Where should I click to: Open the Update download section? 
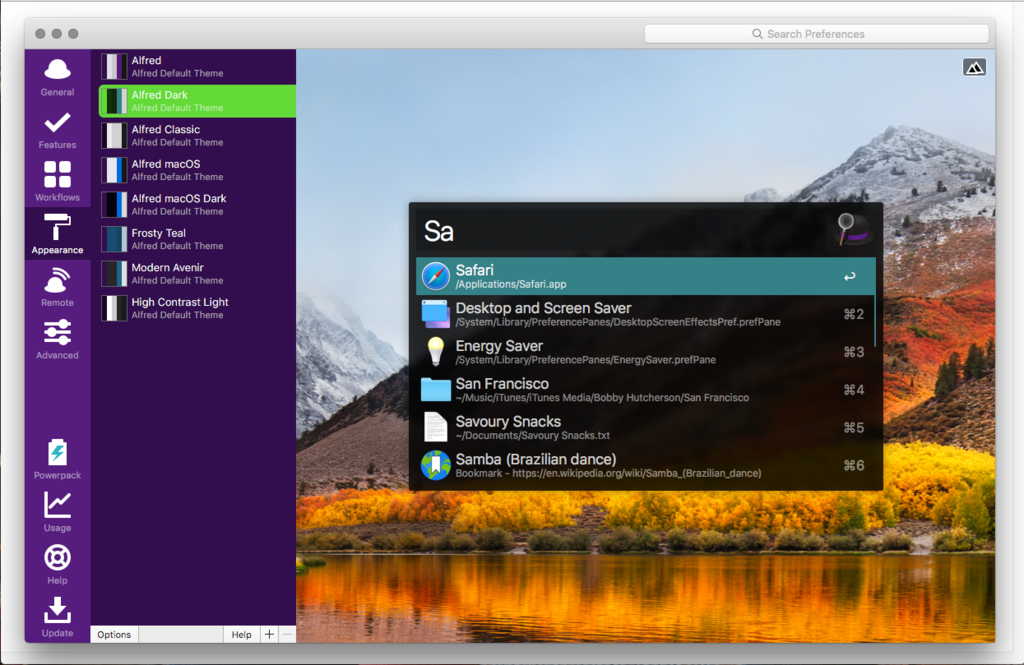(57, 617)
